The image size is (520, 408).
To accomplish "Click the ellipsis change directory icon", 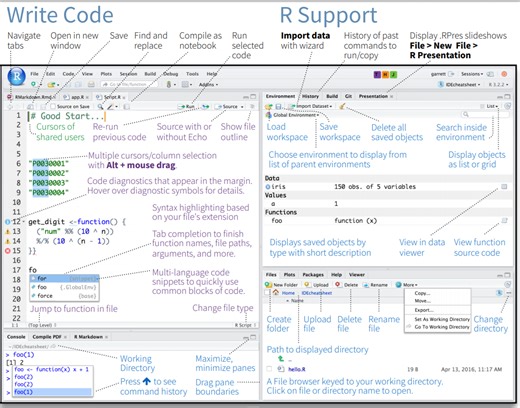I will coord(509,293).
